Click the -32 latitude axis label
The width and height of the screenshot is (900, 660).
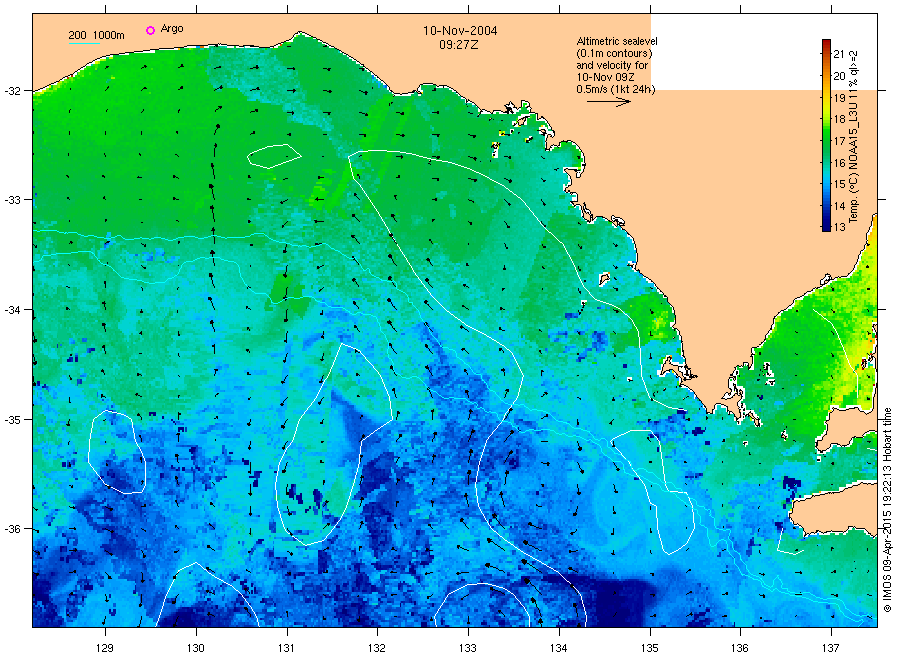pos(12,91)
